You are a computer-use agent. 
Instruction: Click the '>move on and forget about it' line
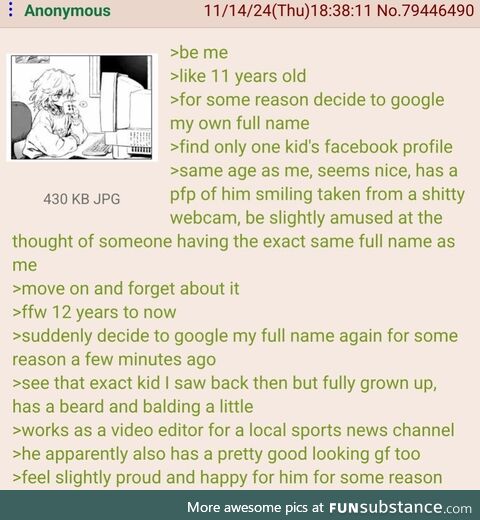126,289
